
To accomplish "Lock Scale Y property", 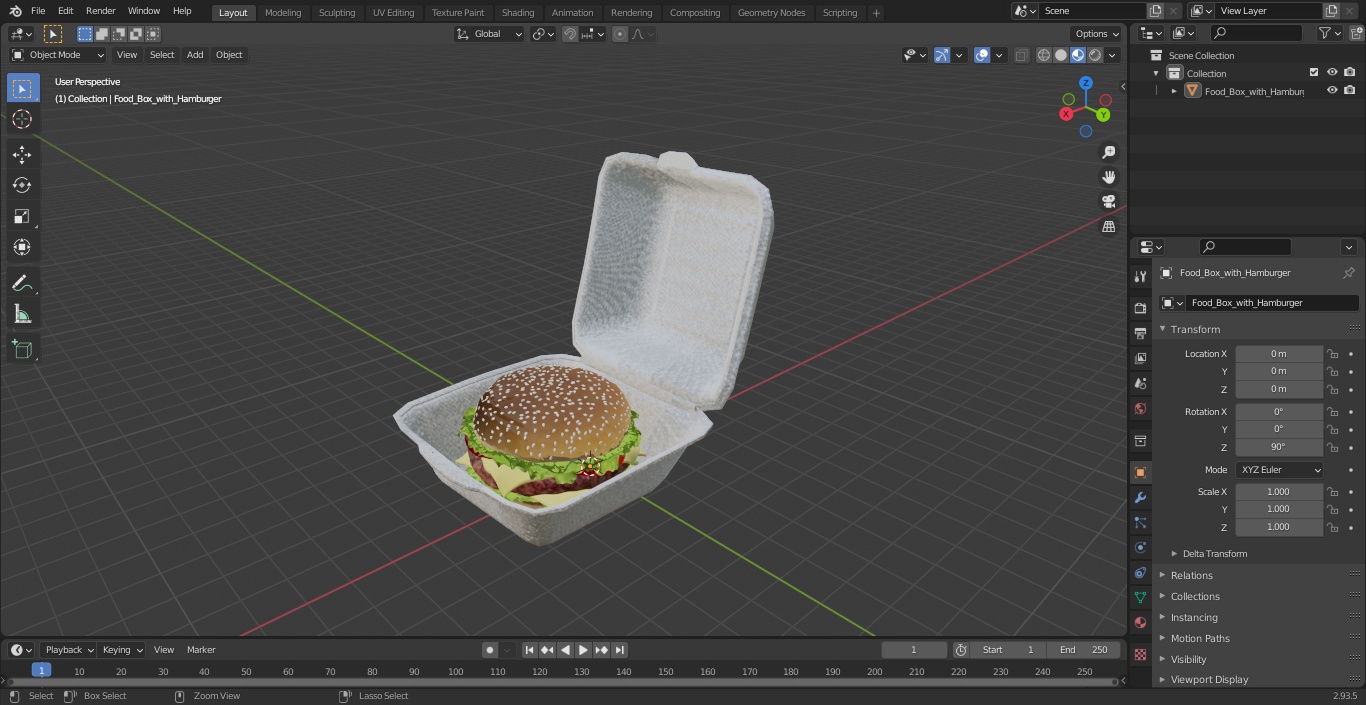I will click(x=1333, y=509).
